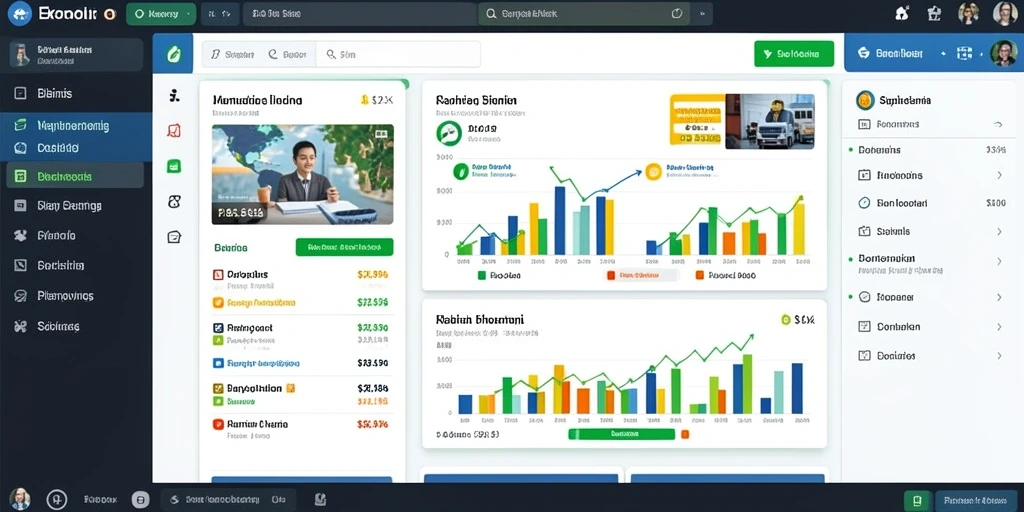Click the green button in the top toolbar
Viewport: 1024px width, 512px height.
[793, 54]
